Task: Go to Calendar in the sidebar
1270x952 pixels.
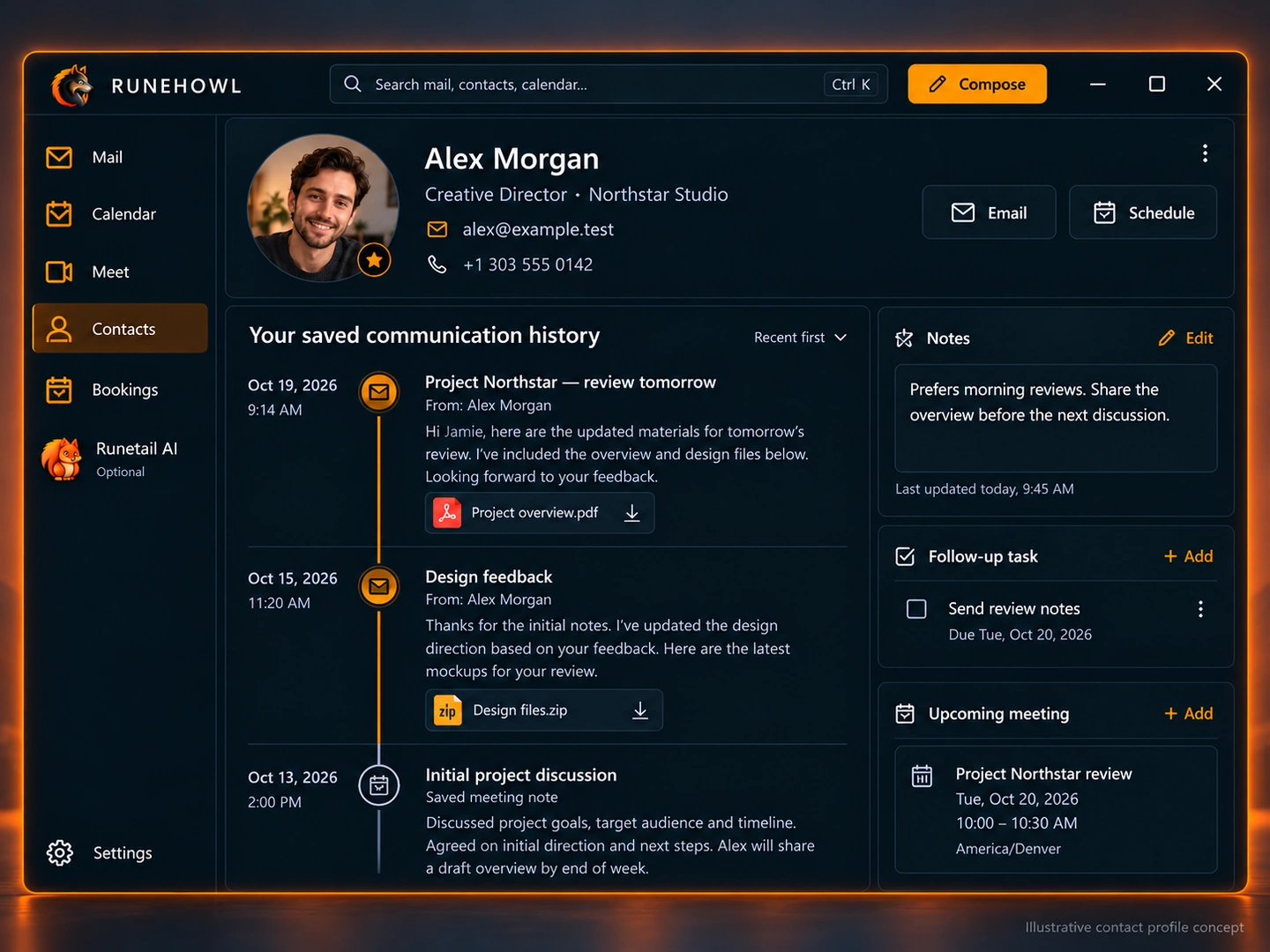Action: 120,214
